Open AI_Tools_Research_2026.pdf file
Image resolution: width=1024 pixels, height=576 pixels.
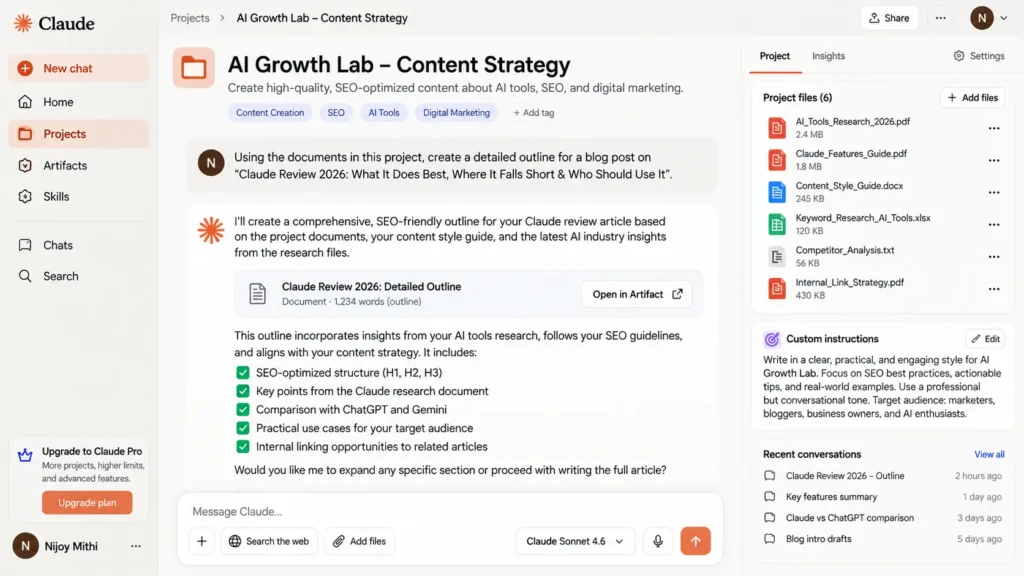coord(852,121)
